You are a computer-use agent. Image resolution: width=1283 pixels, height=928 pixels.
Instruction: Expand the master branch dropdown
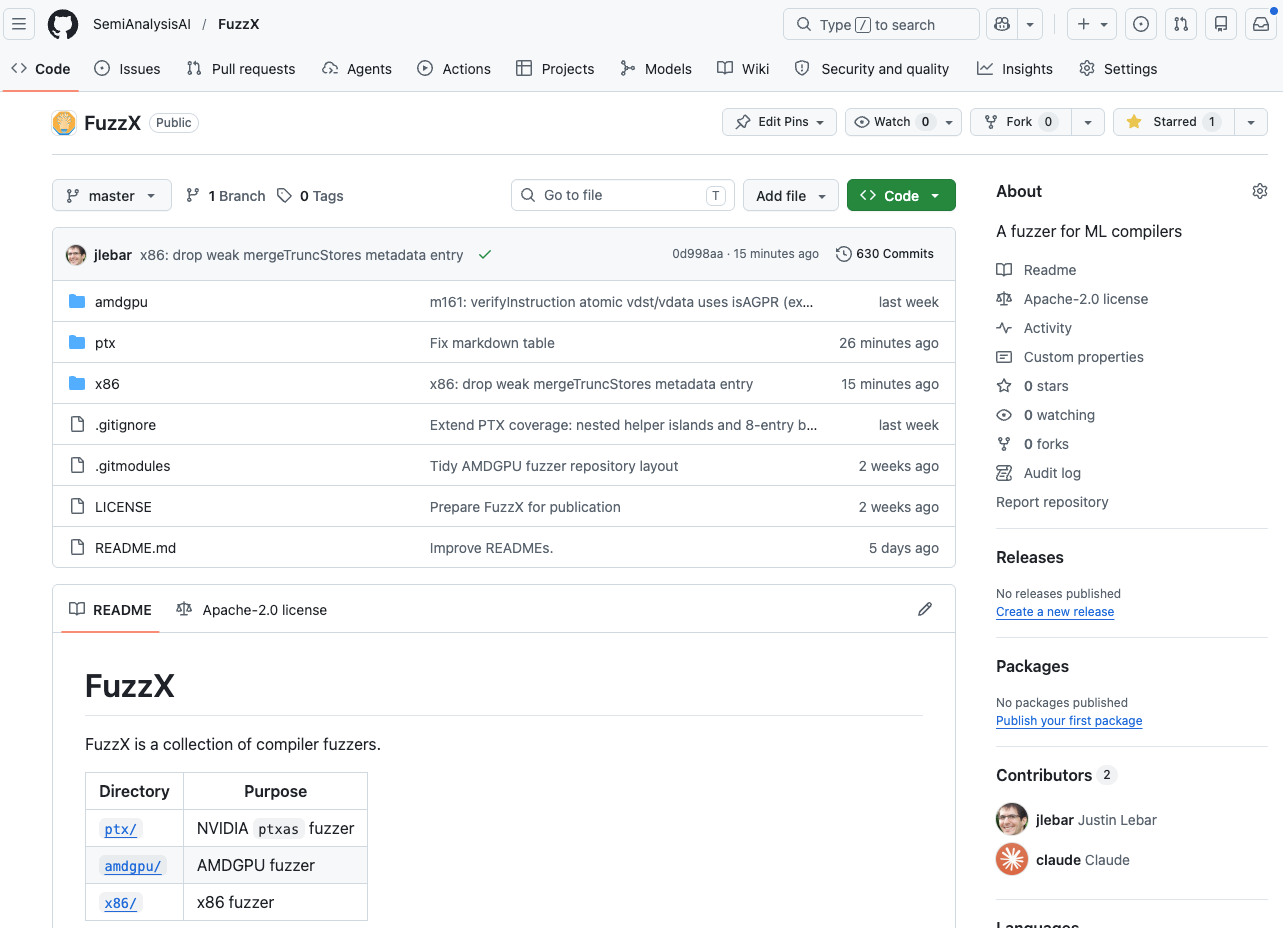point(112,196)
